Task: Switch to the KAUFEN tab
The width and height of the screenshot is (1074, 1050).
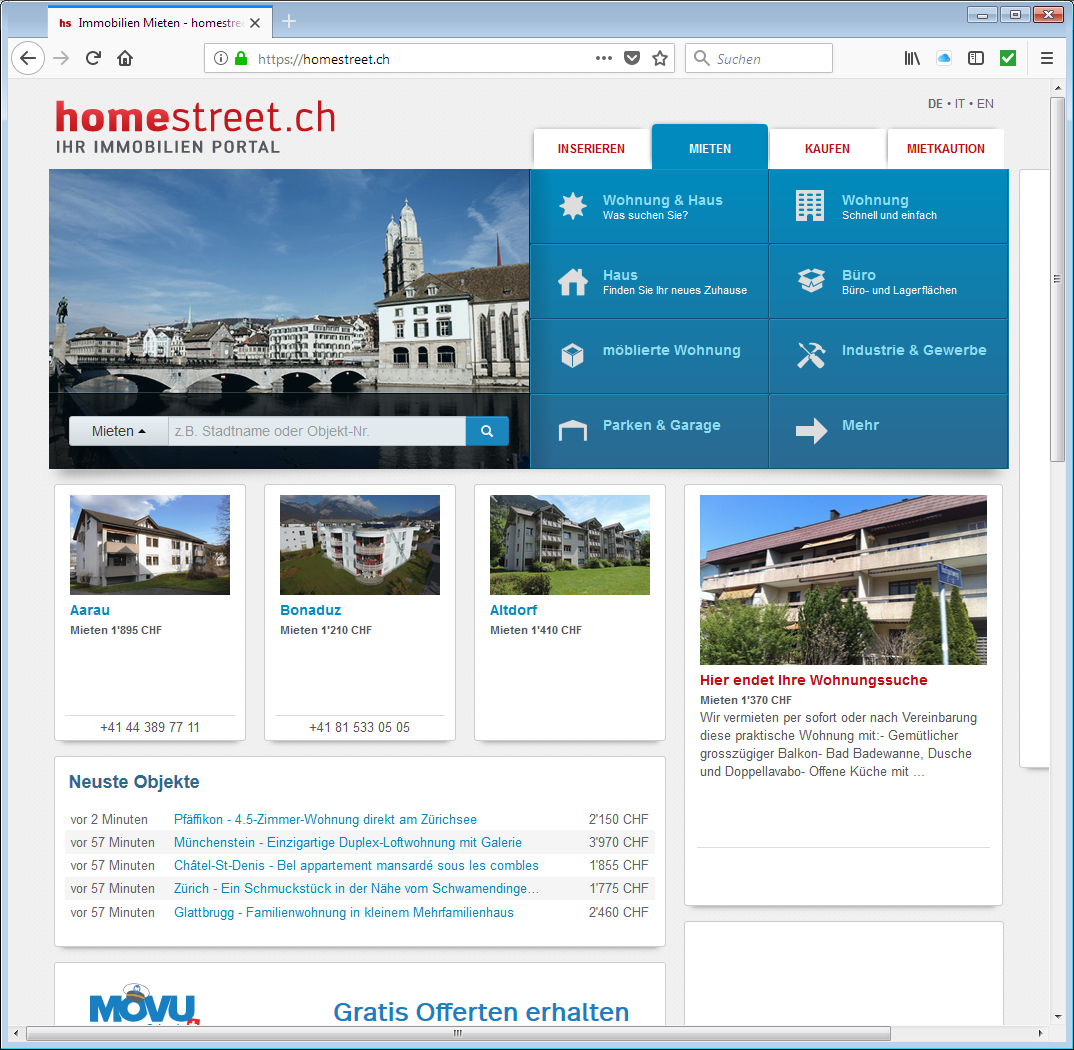Action: [827, 149]
